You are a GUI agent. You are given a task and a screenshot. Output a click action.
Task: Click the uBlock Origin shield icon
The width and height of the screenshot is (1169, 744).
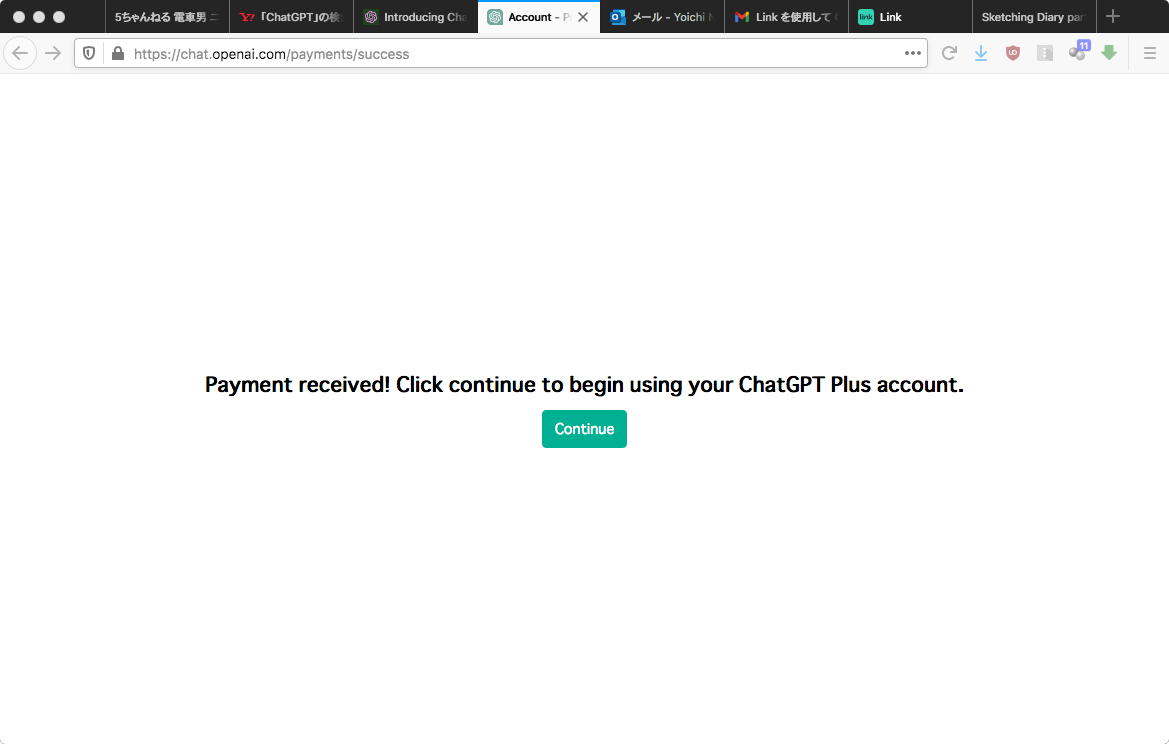1012,54
